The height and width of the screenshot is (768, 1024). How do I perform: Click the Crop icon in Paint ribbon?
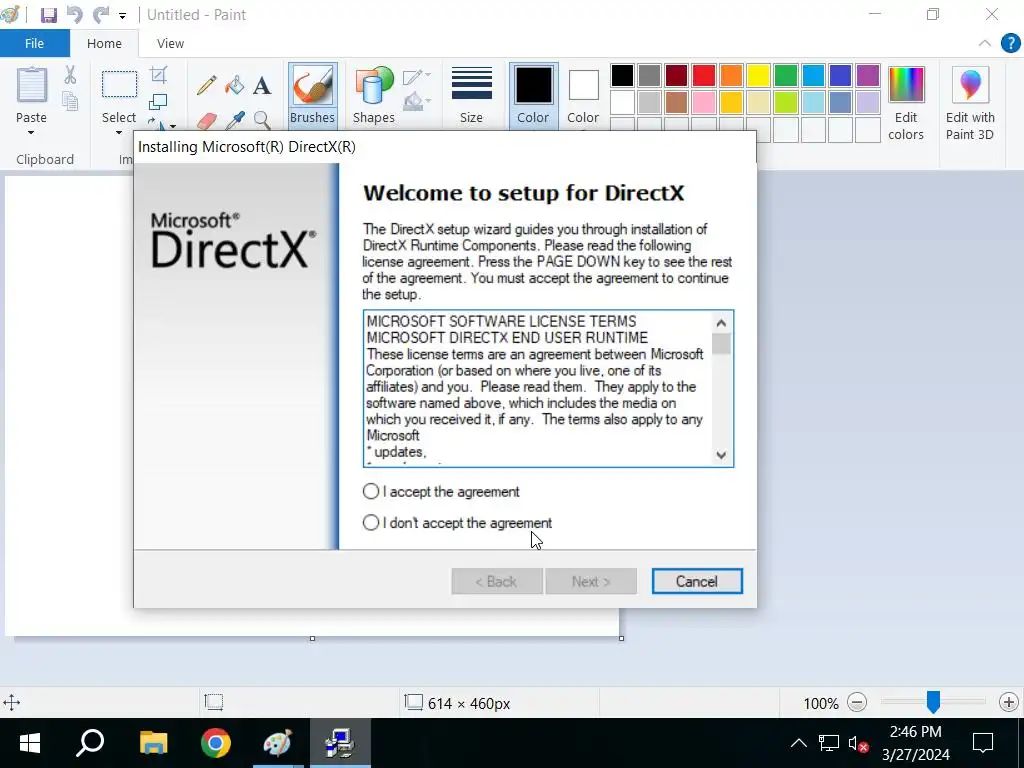point(158,75)
